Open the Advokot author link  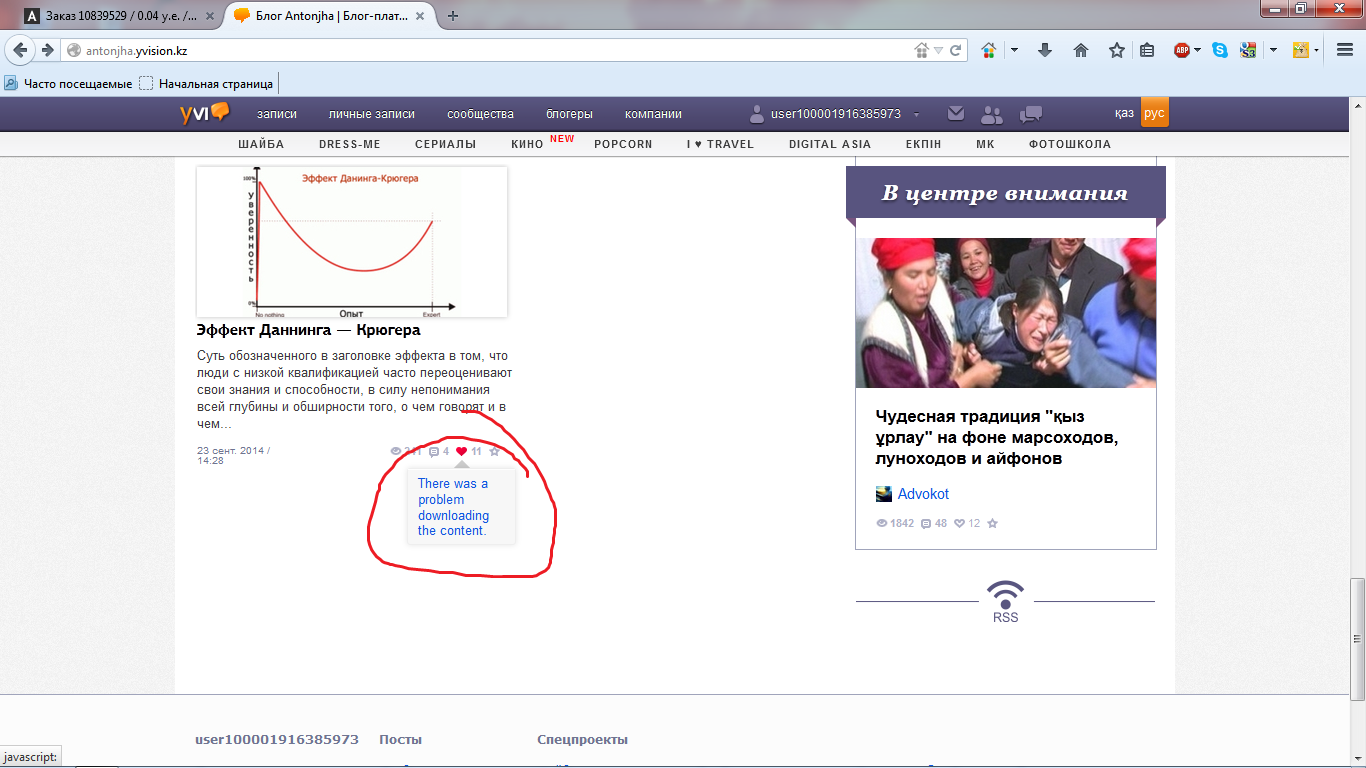click(x=923, y=494)
